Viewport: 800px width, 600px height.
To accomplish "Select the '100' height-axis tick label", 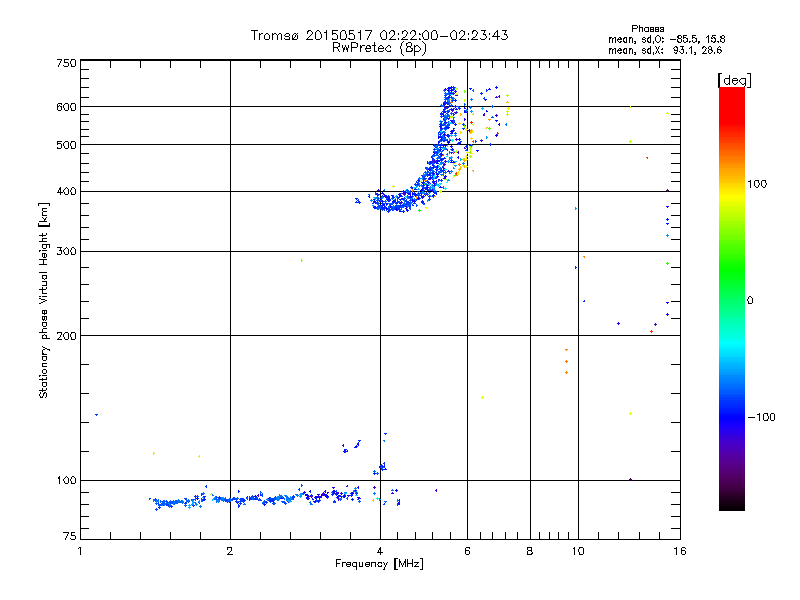I will (66, 481).
